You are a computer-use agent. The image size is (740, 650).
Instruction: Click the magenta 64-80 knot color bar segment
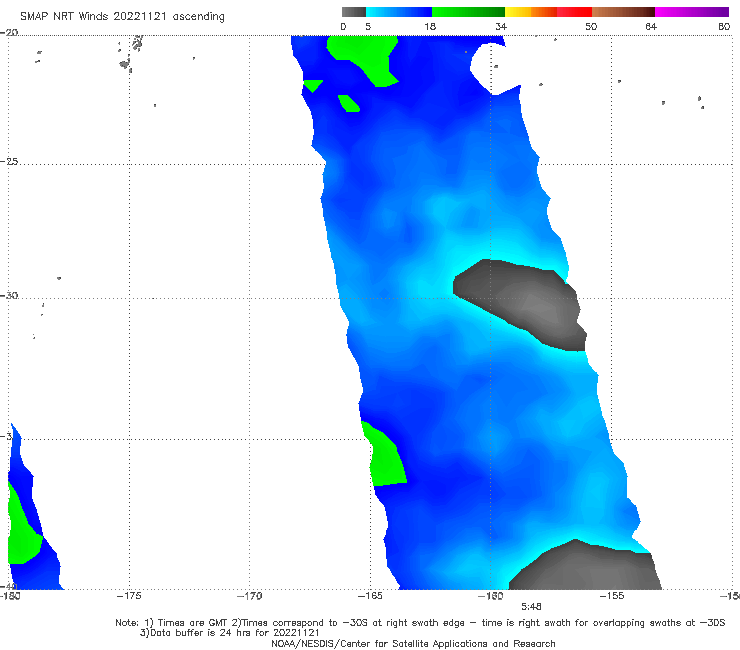[x=692, y=12]
